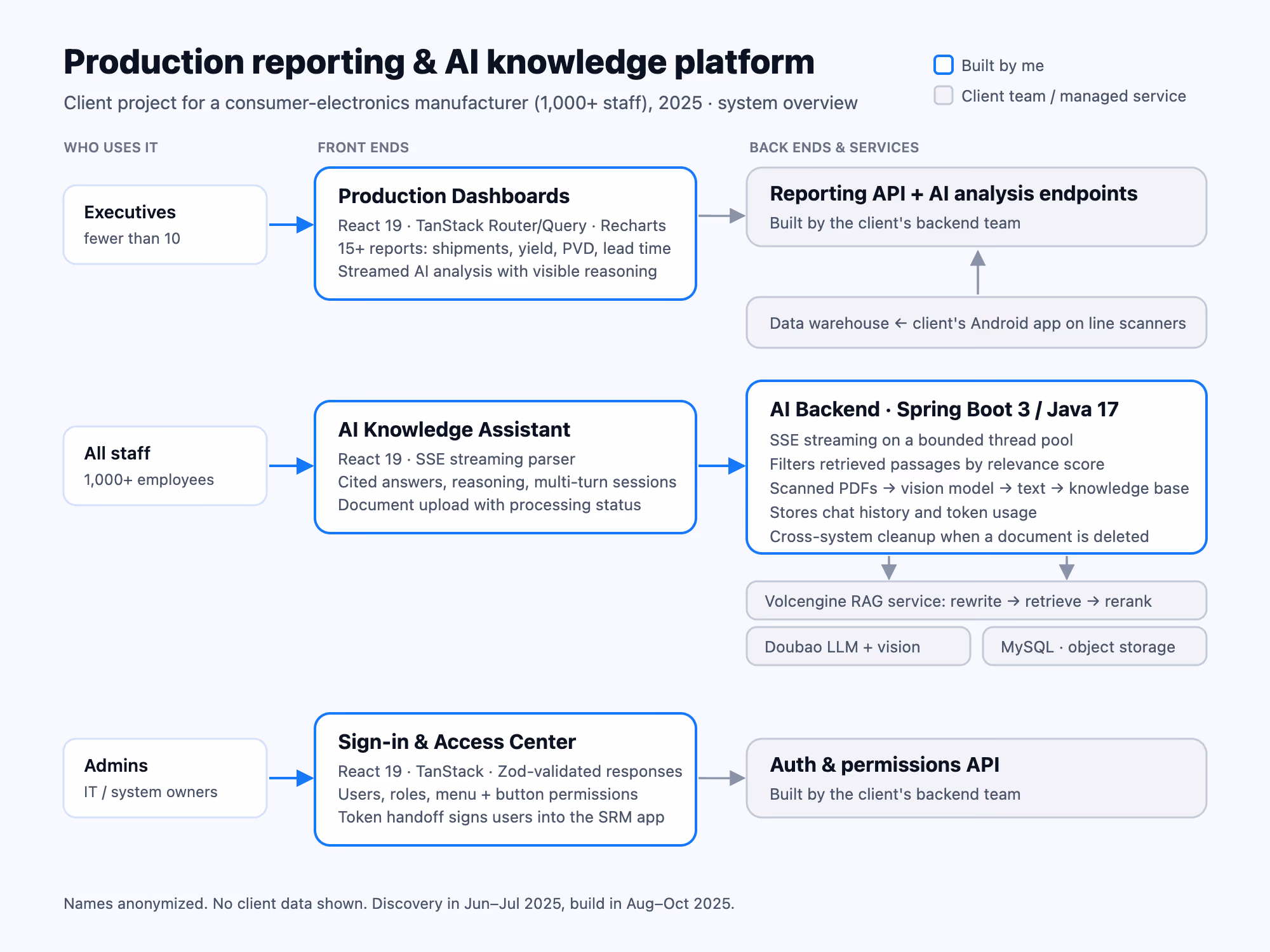Click 'Token handoff signs users into the SRM app'

(501, 817)
